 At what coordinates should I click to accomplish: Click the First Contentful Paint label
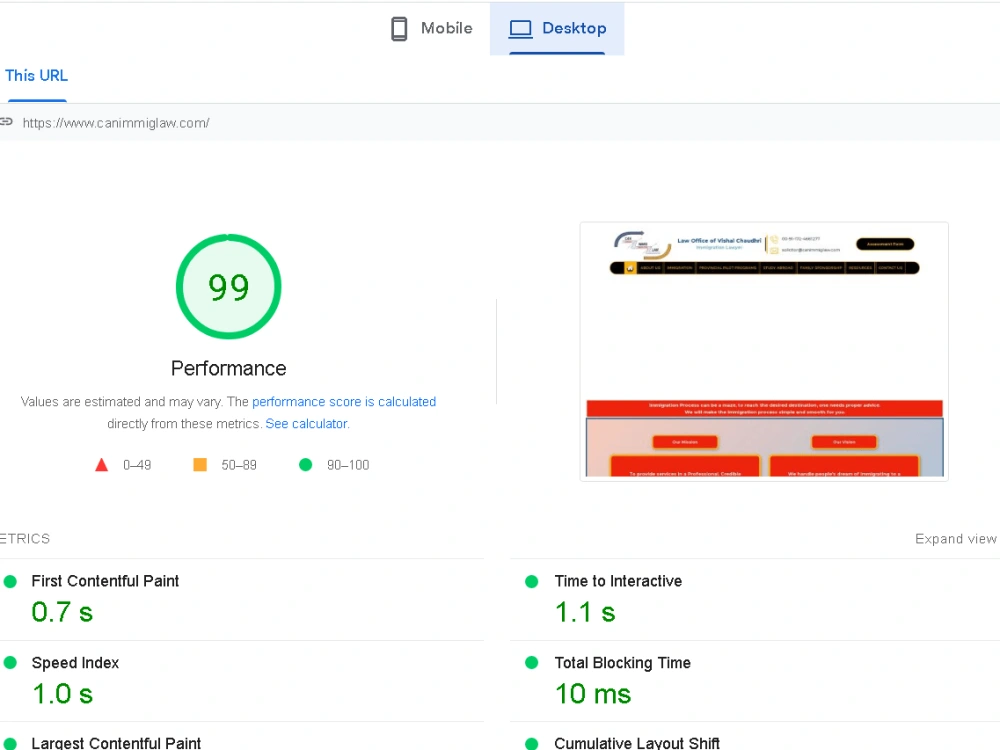(x=105, y=581)
